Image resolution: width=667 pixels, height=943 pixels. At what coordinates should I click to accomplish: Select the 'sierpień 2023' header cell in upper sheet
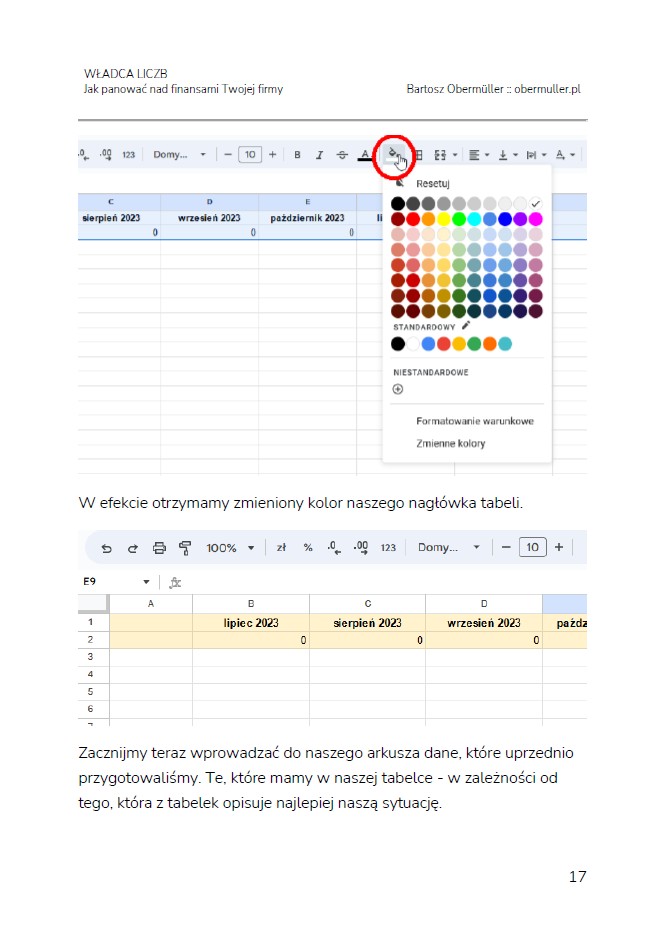pyautogui.click(x=119, y=218)
